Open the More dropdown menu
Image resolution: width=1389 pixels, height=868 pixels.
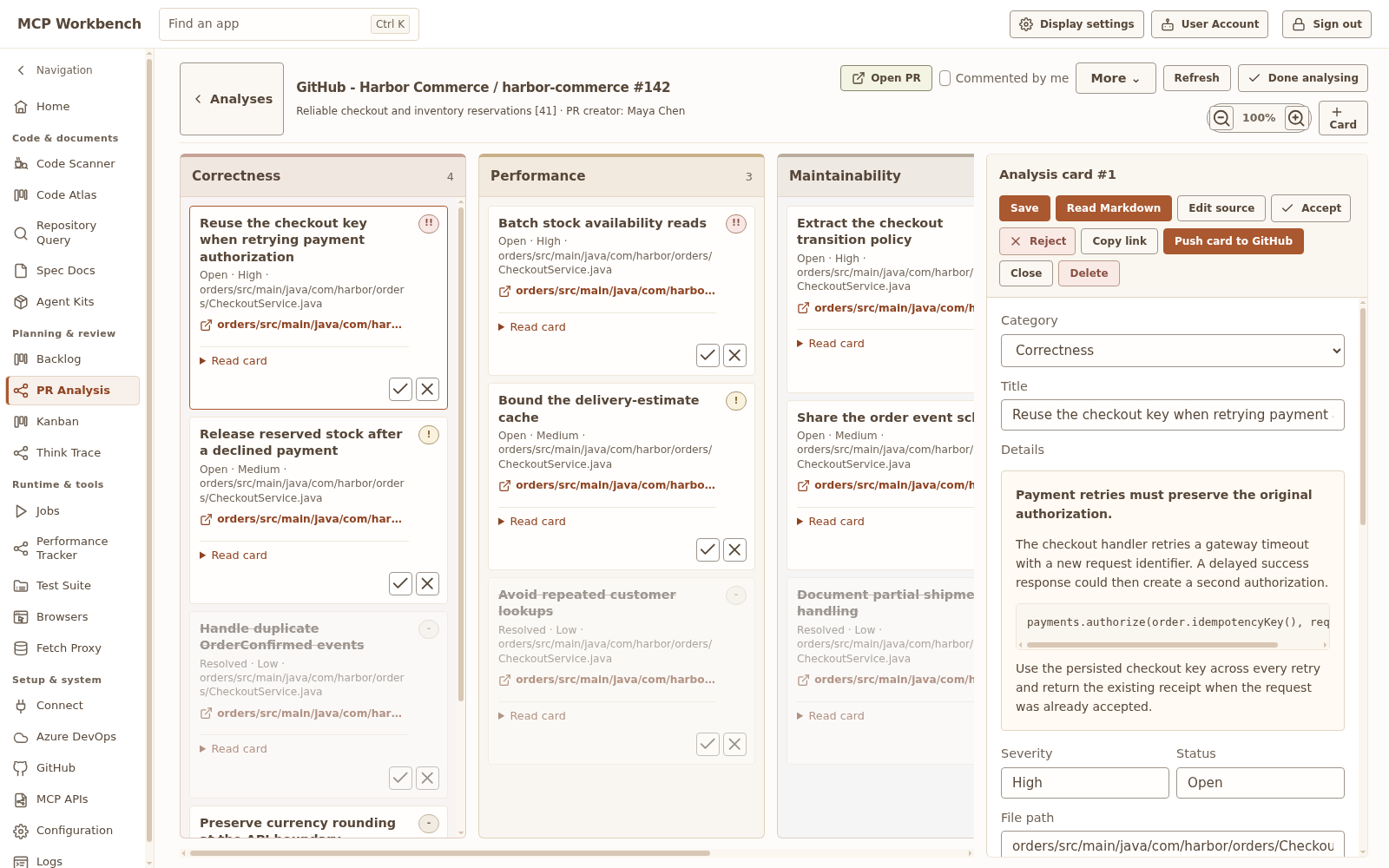click(1116, 78)
